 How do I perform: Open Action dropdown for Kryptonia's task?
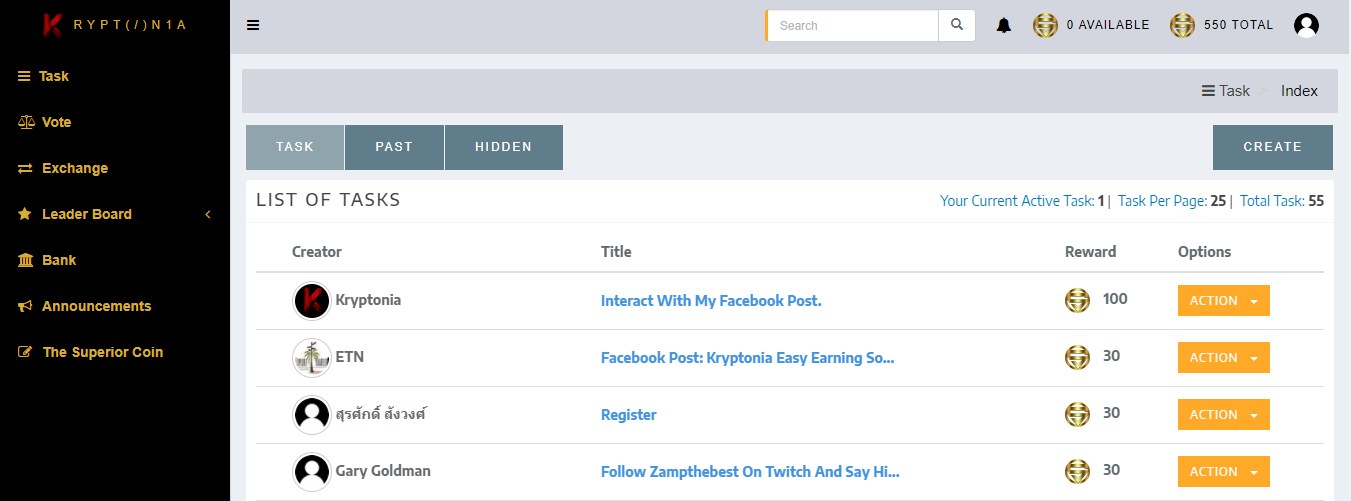[1223, 301]
